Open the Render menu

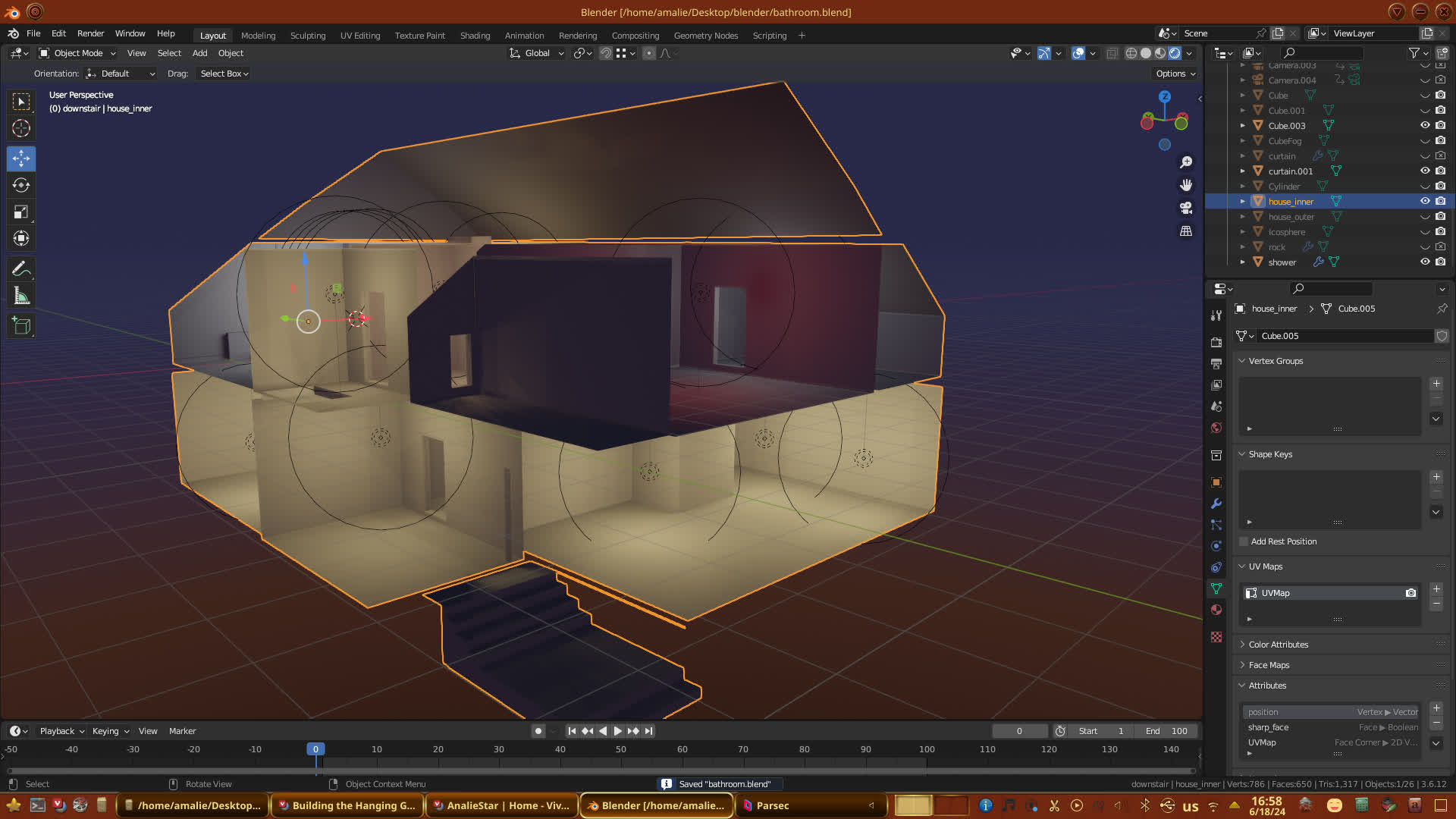[90, 33]
